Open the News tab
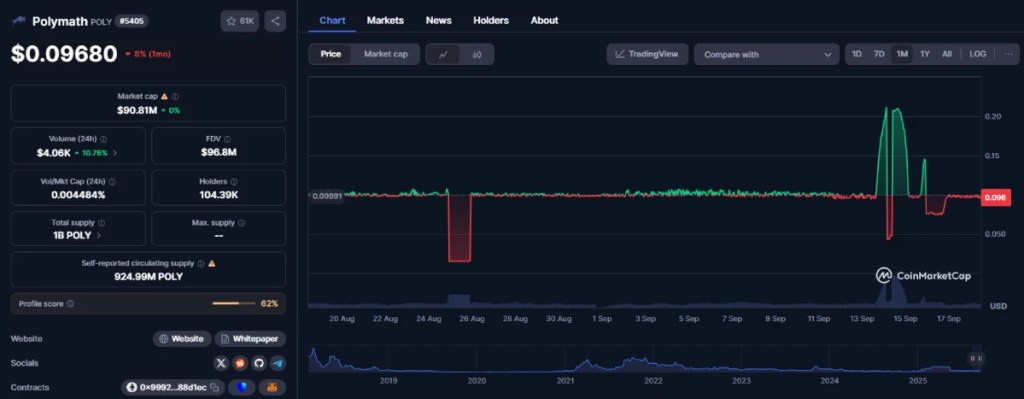1024x399 pixels. [x=439, y=20]
